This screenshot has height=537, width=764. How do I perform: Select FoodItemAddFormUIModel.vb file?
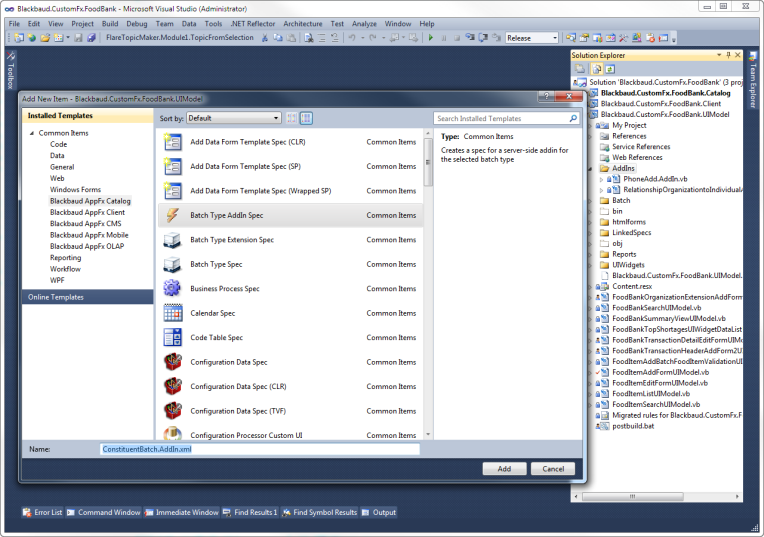tap(660, 372)
